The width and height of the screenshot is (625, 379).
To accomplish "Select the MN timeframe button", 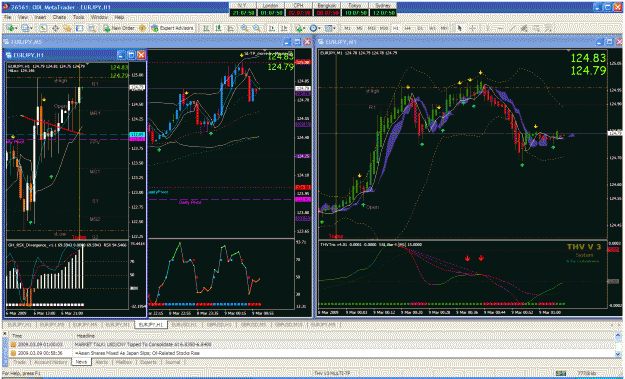I will click(x=444, y=28).
